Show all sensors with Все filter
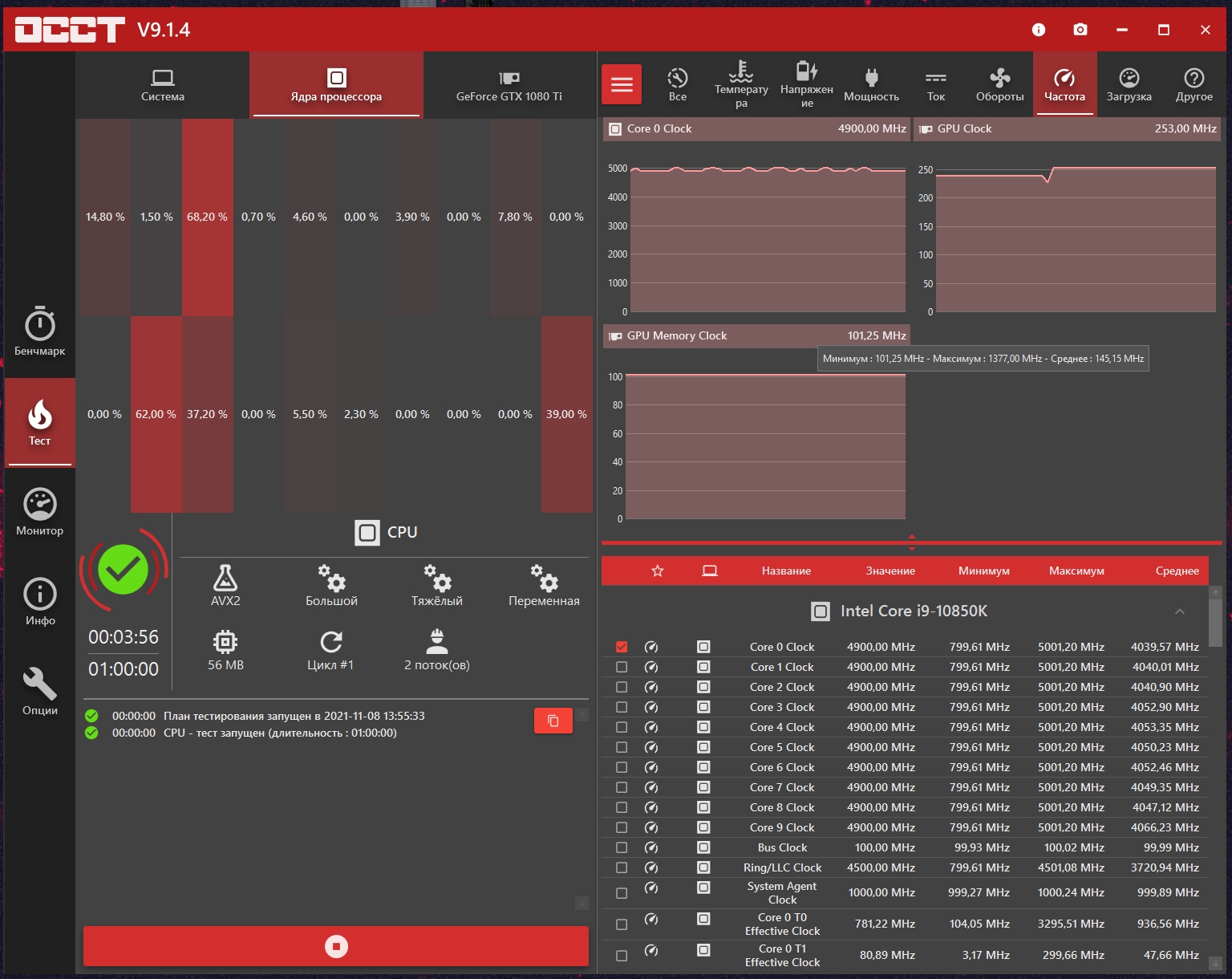 coord(678,84)
